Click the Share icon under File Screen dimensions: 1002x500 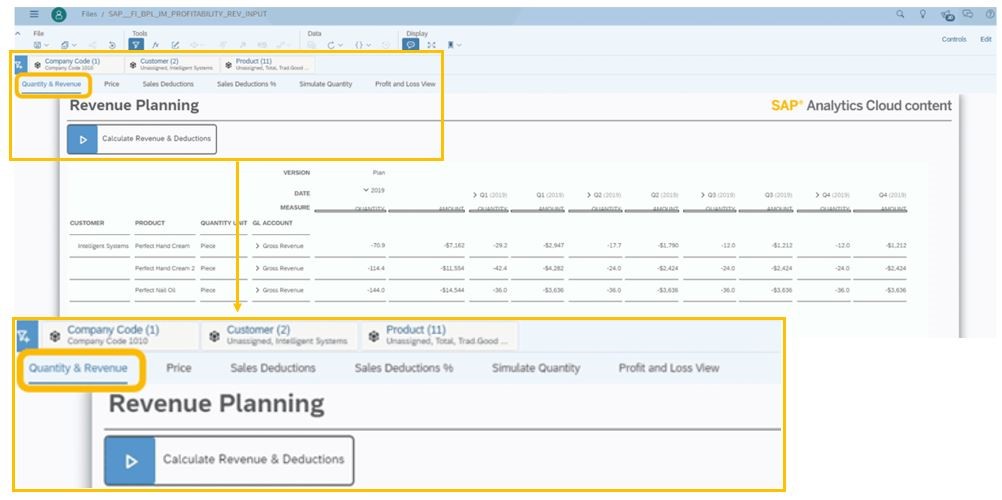pyautogui.click(x=93, y=45)
